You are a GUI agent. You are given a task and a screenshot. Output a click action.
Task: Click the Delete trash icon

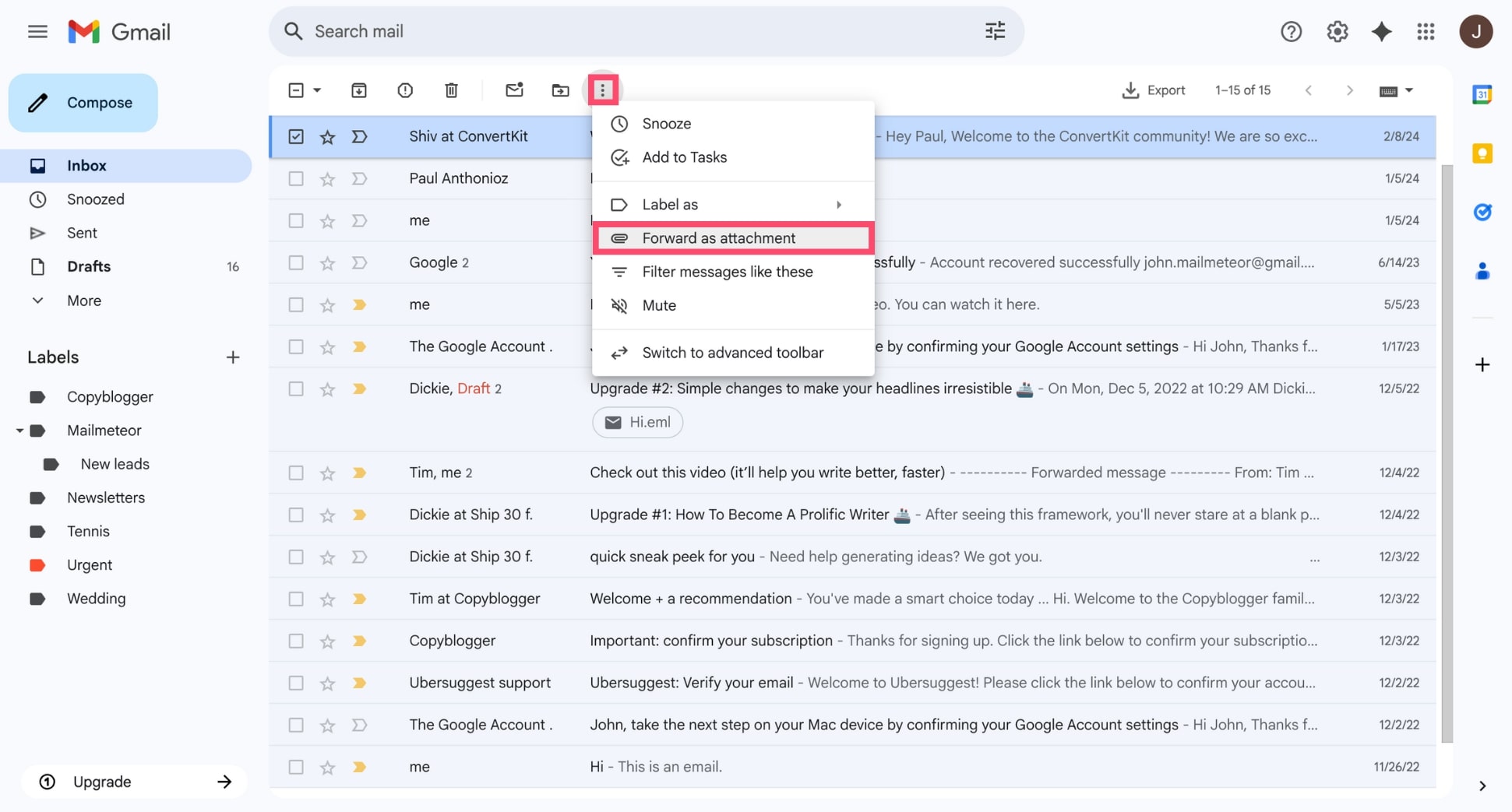[x=451, y=90]
